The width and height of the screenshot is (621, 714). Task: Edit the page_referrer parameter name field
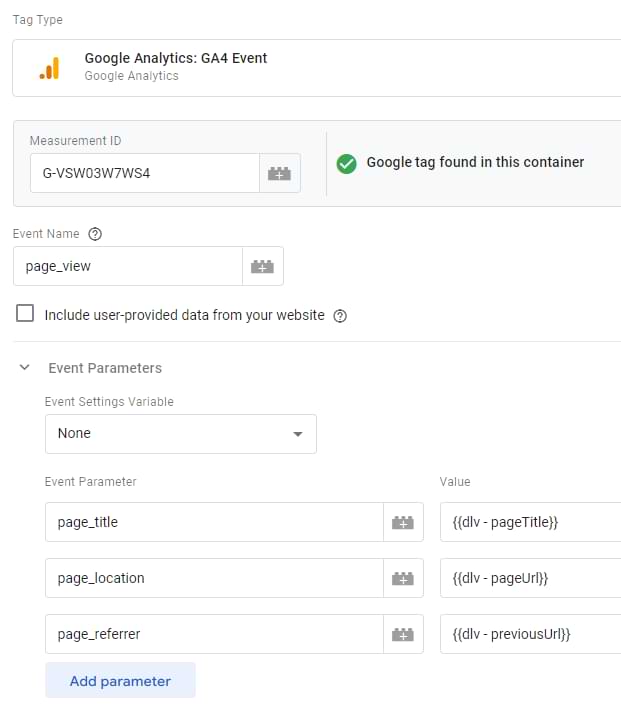point(214,634)
